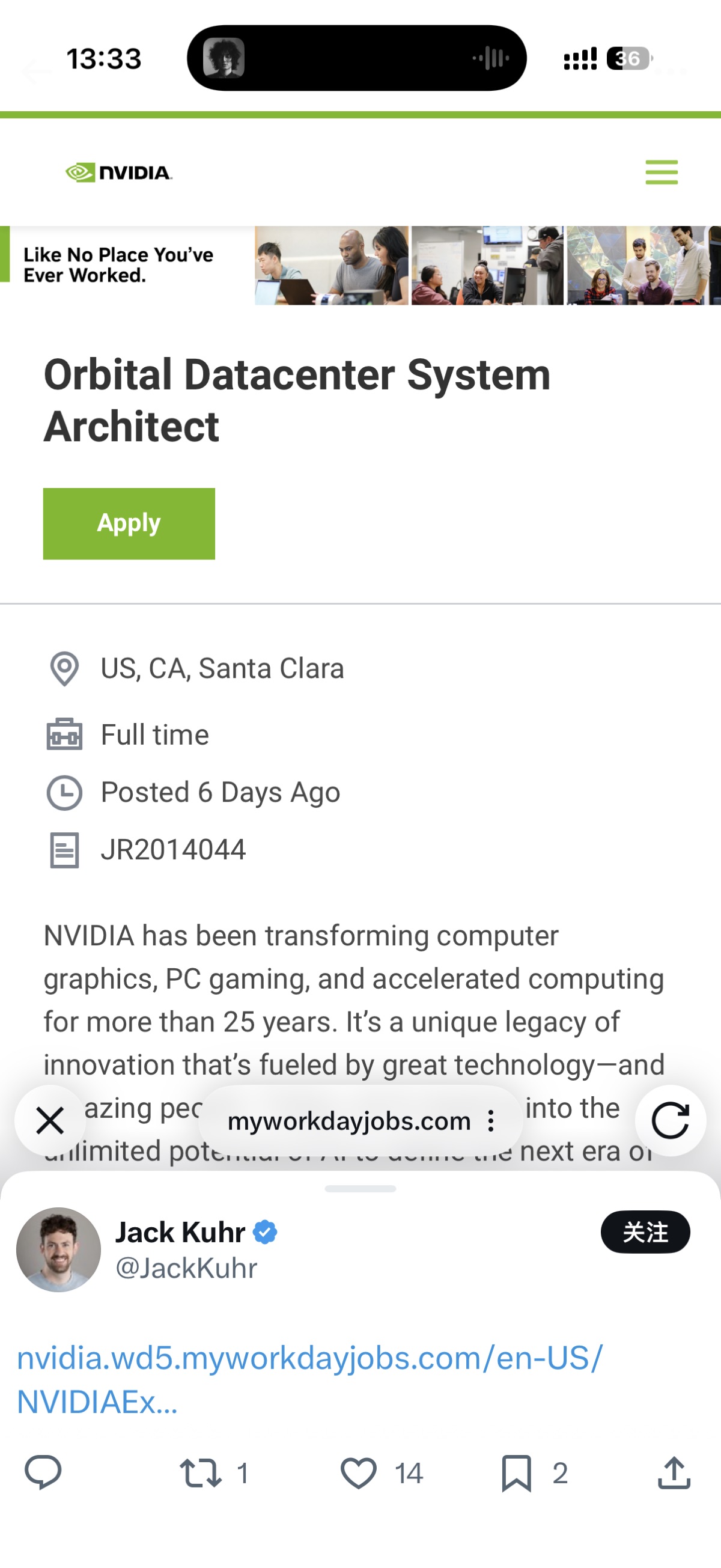Share the tweet via share icon
This screenshot has width=721, height=1568.
point(674,1472)
